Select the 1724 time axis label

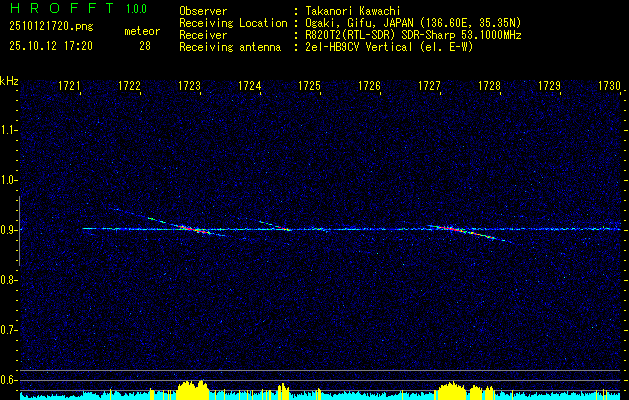tap(250, 86)
